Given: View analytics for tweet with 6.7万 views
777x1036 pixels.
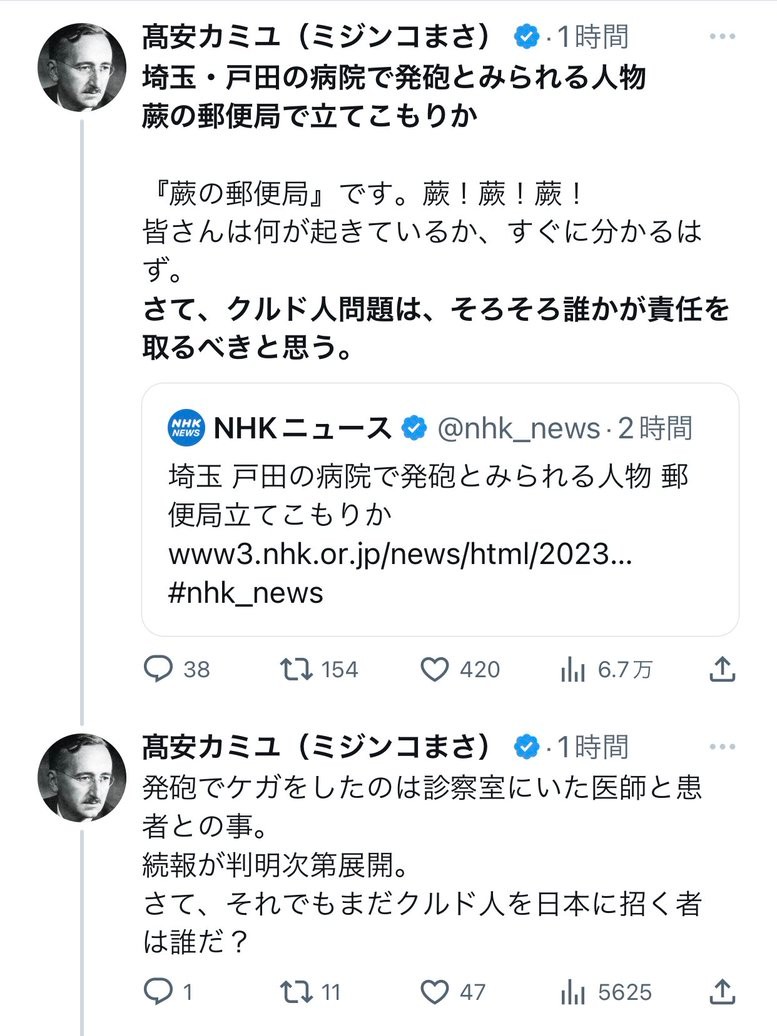Looking at the screenshot, I should (x=573, y=670).
